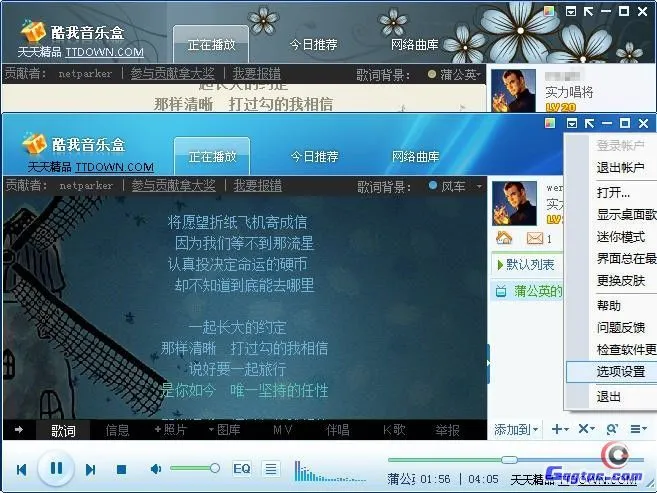Open the list-options menu dropdown icon
Image resolution: width=657 pixels, height=493 pixels.
click(639, 429)
